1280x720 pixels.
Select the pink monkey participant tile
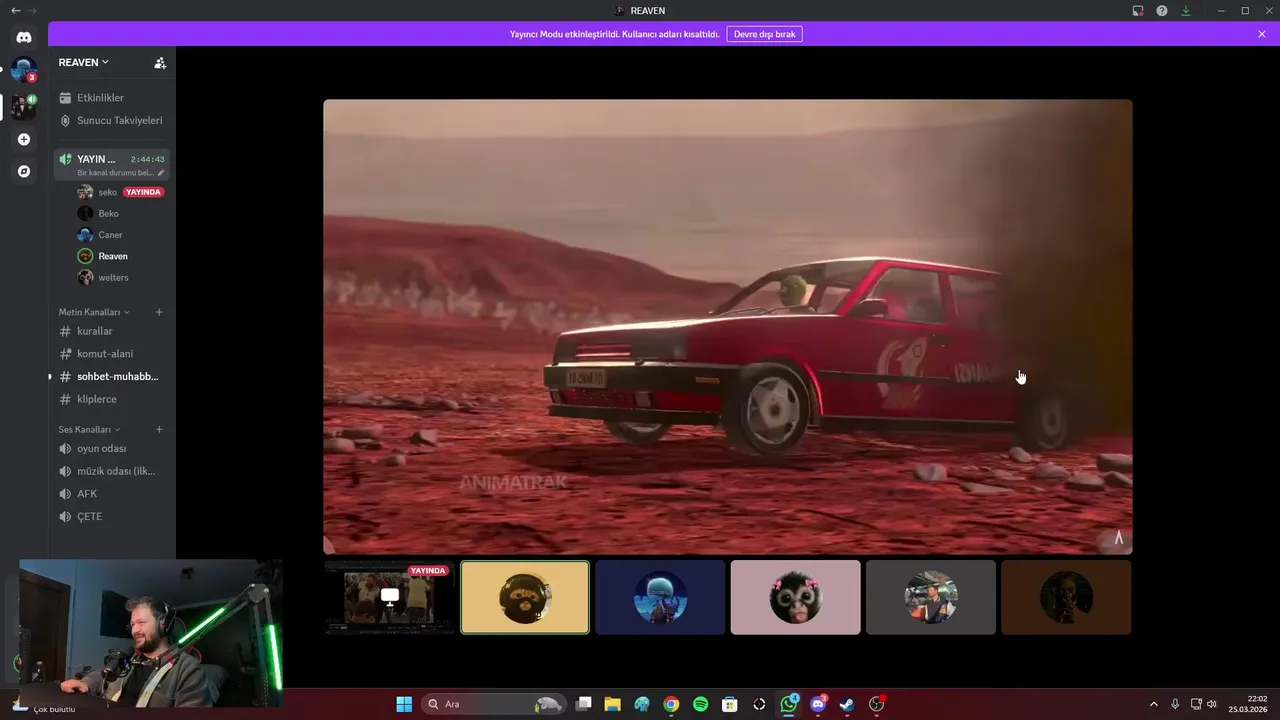796,597
